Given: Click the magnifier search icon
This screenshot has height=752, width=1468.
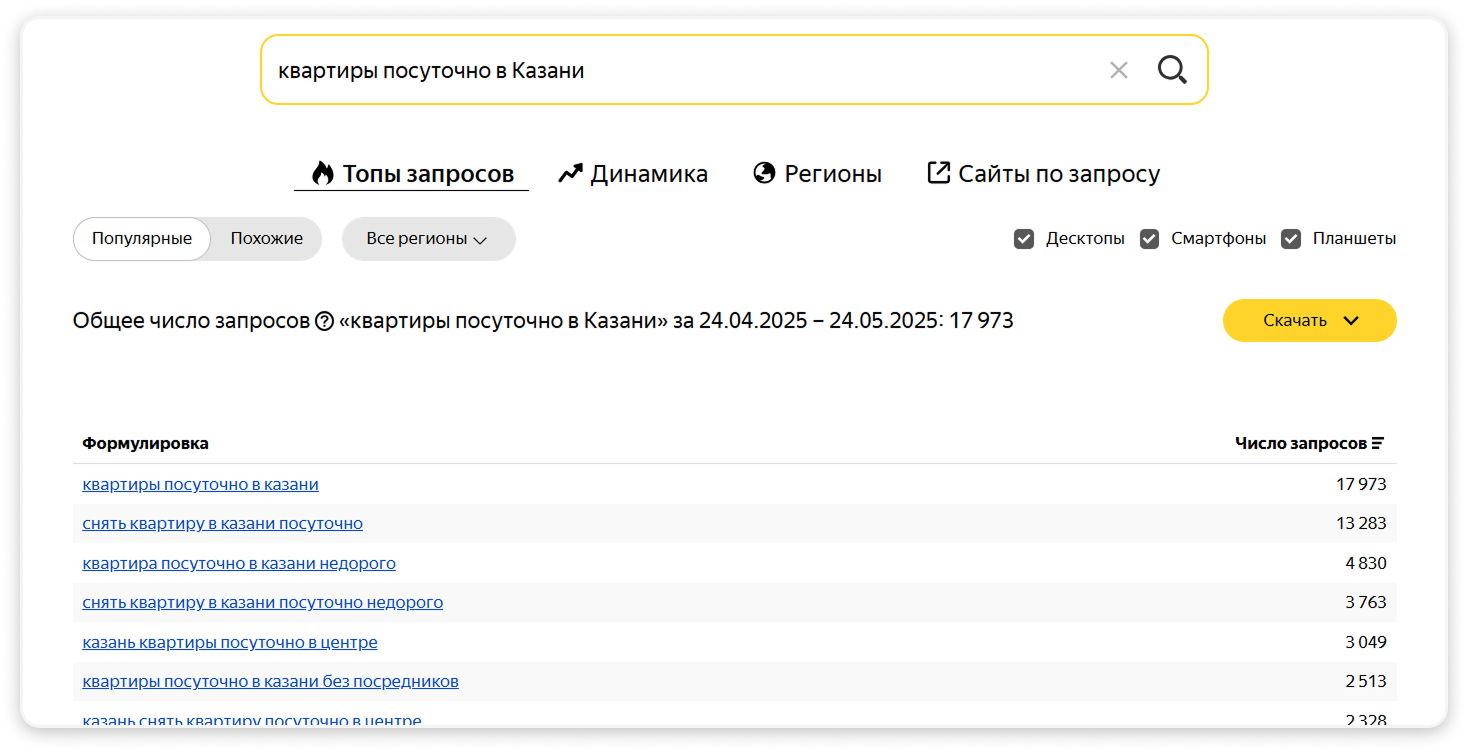Looking at the screenshot, I should pos(1171,69).
